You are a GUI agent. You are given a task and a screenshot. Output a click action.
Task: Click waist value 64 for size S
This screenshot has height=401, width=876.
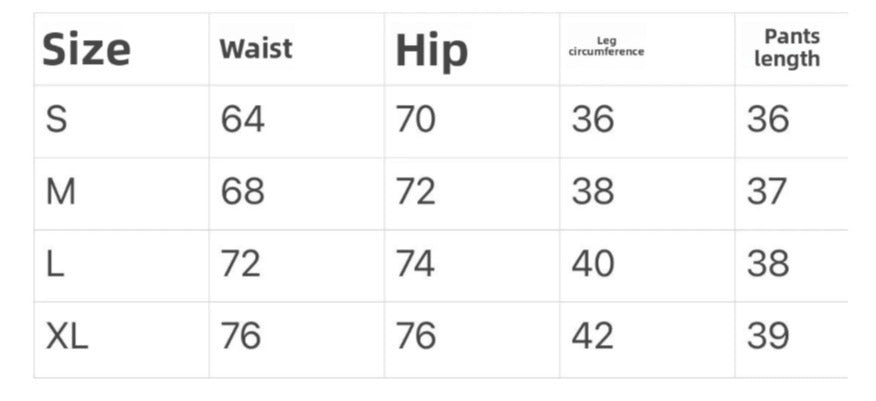click(x=243, y=120)
